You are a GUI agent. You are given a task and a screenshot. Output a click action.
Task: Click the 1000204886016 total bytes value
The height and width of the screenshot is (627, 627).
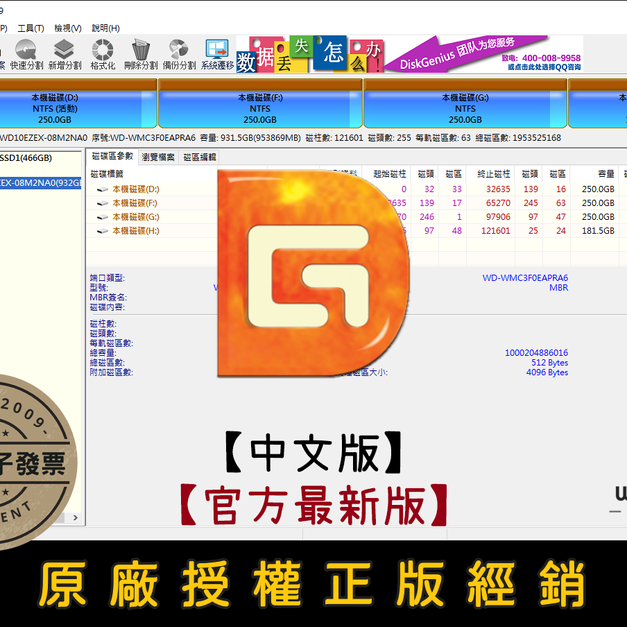point(536,353)
